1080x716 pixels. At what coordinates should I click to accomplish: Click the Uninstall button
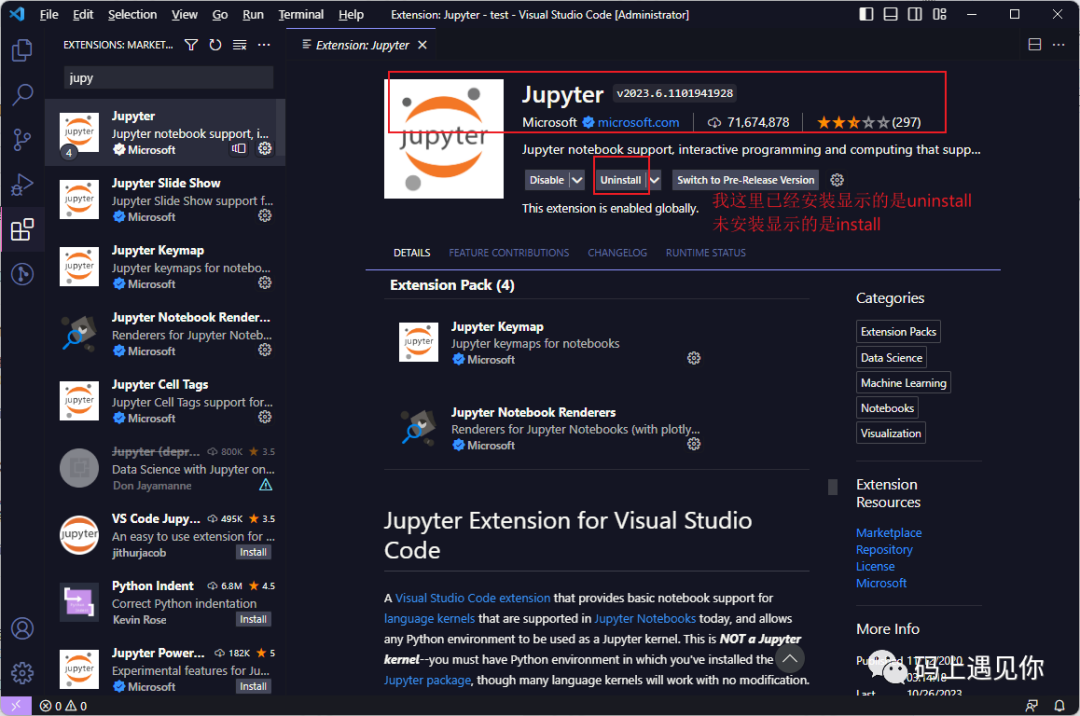(x=621, y=180)
